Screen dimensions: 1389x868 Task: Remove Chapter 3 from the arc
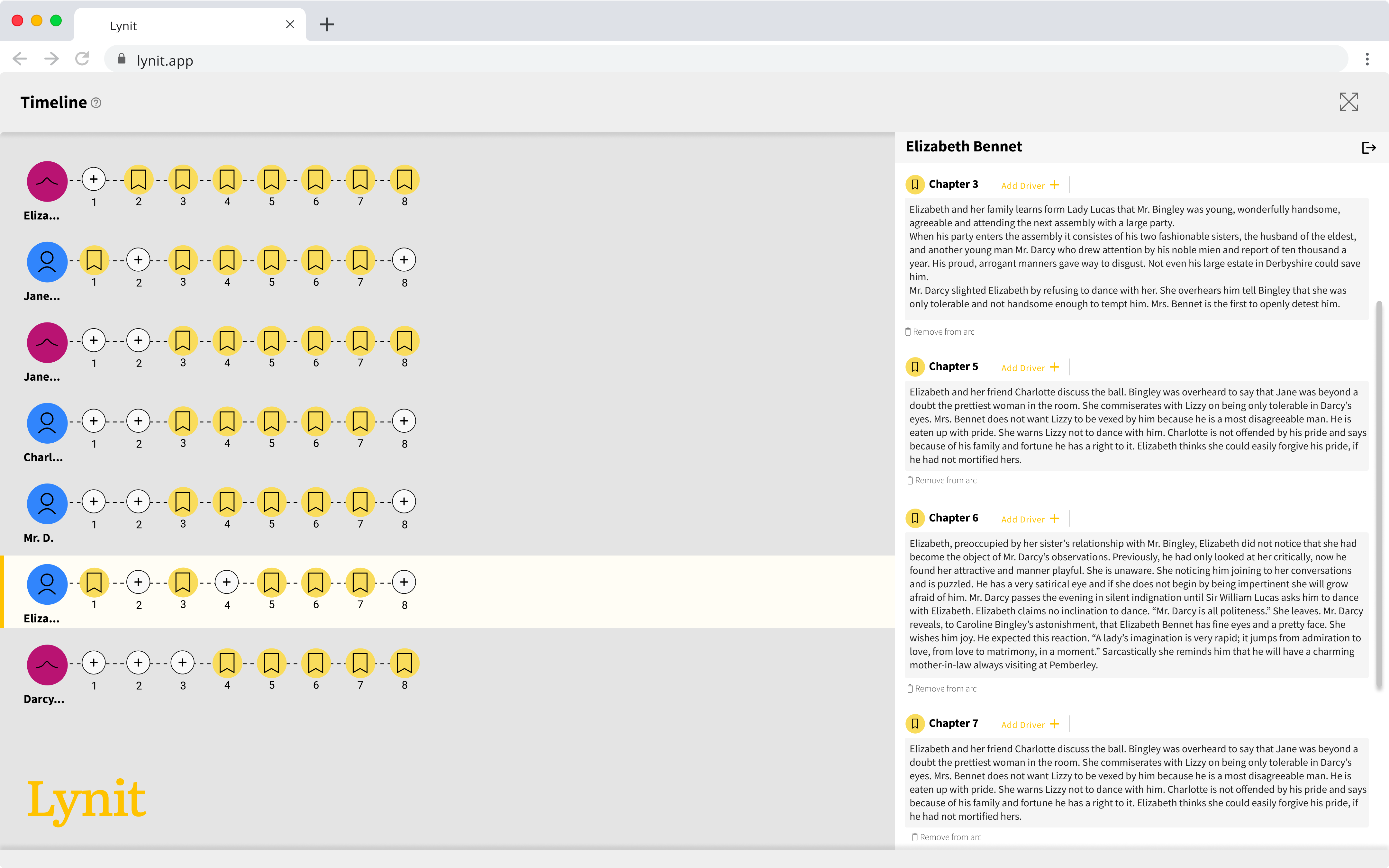tap(940, 332)
